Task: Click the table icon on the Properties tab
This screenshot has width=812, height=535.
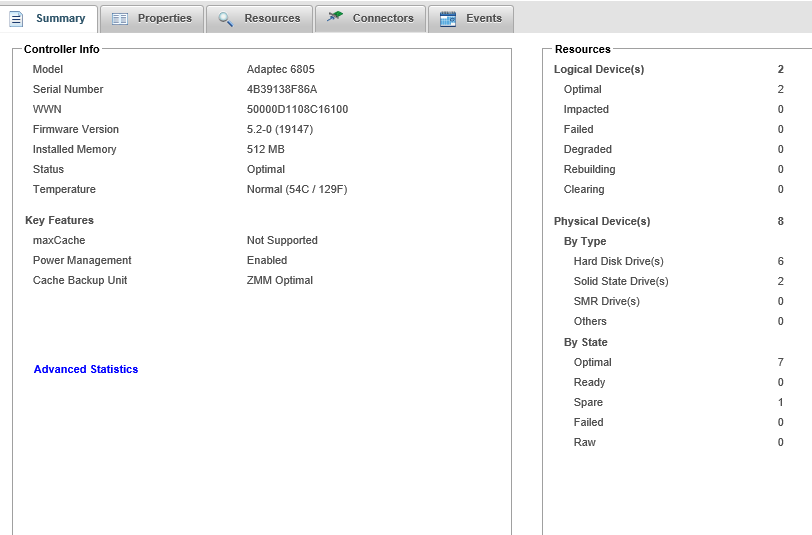Action: click(120, 19)
